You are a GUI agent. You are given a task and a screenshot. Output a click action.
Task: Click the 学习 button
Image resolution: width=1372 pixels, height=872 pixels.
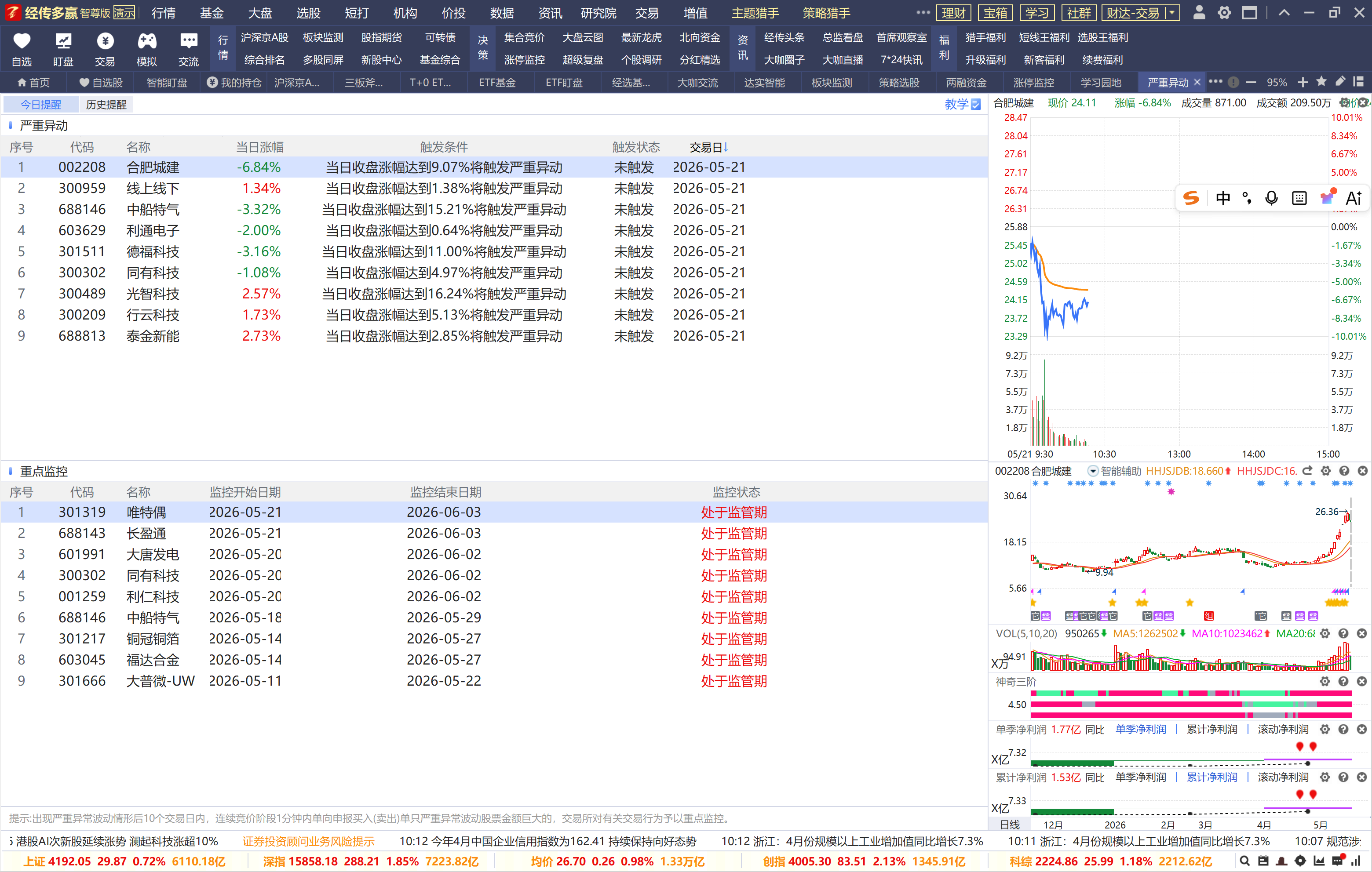point(1037,13)
